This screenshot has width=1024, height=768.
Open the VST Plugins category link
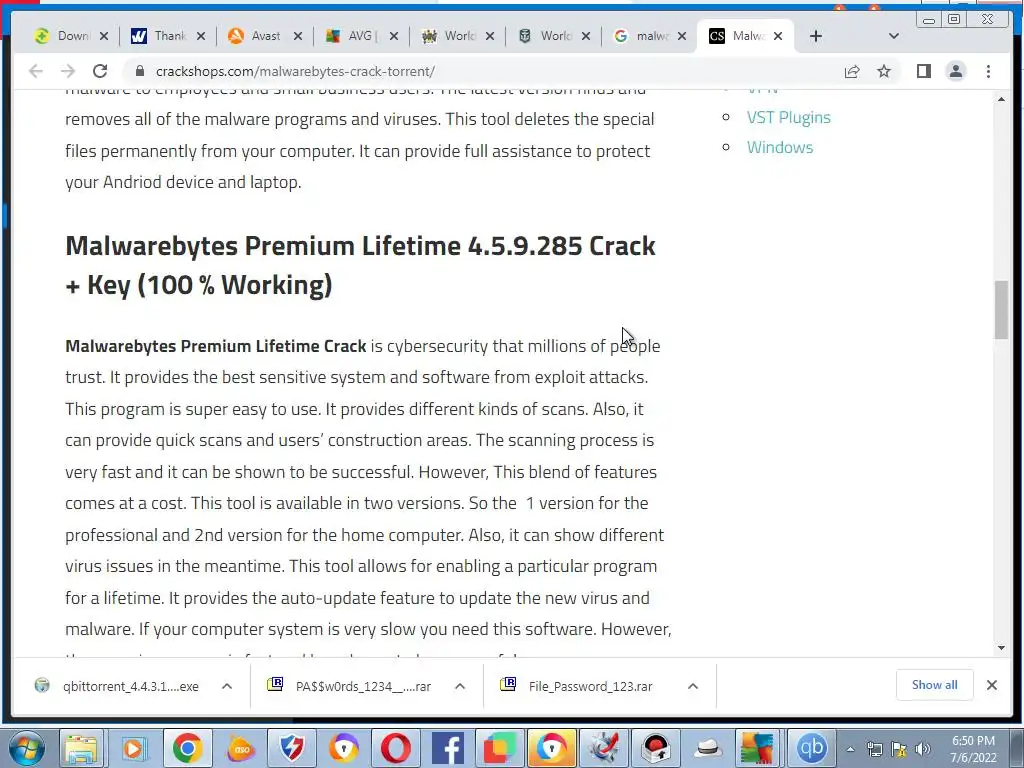pos(788,118)
